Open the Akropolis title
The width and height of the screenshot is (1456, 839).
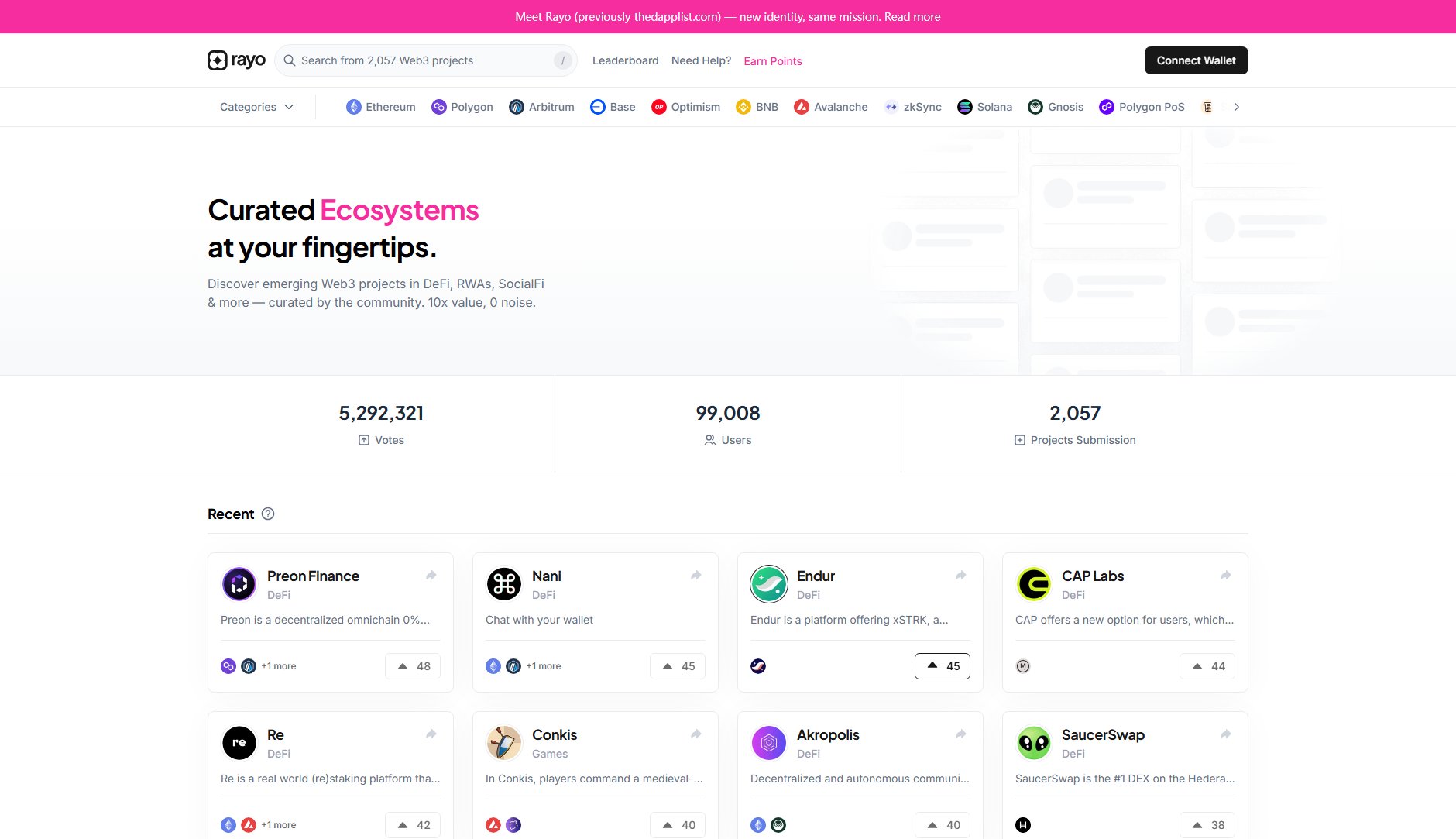pos(828,735)
